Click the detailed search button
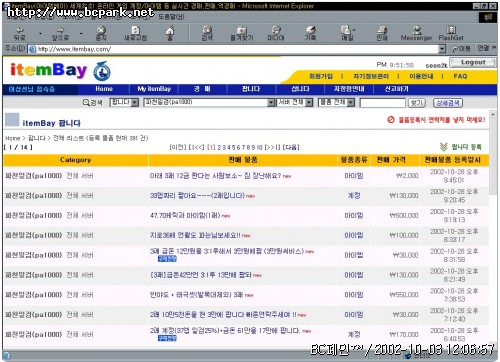Image resolution: width=500 pixels, height=362 pixels. coord(448,103)
